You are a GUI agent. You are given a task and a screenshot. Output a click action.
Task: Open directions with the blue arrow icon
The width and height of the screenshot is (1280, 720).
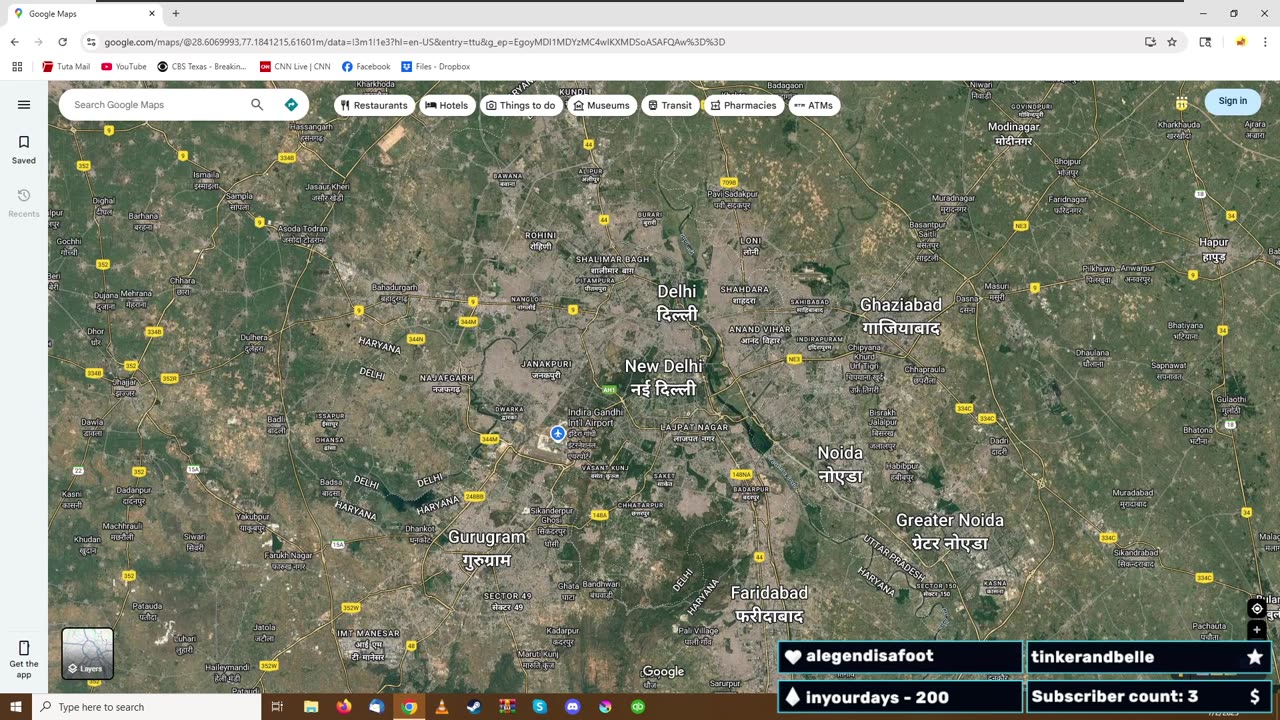291,104
